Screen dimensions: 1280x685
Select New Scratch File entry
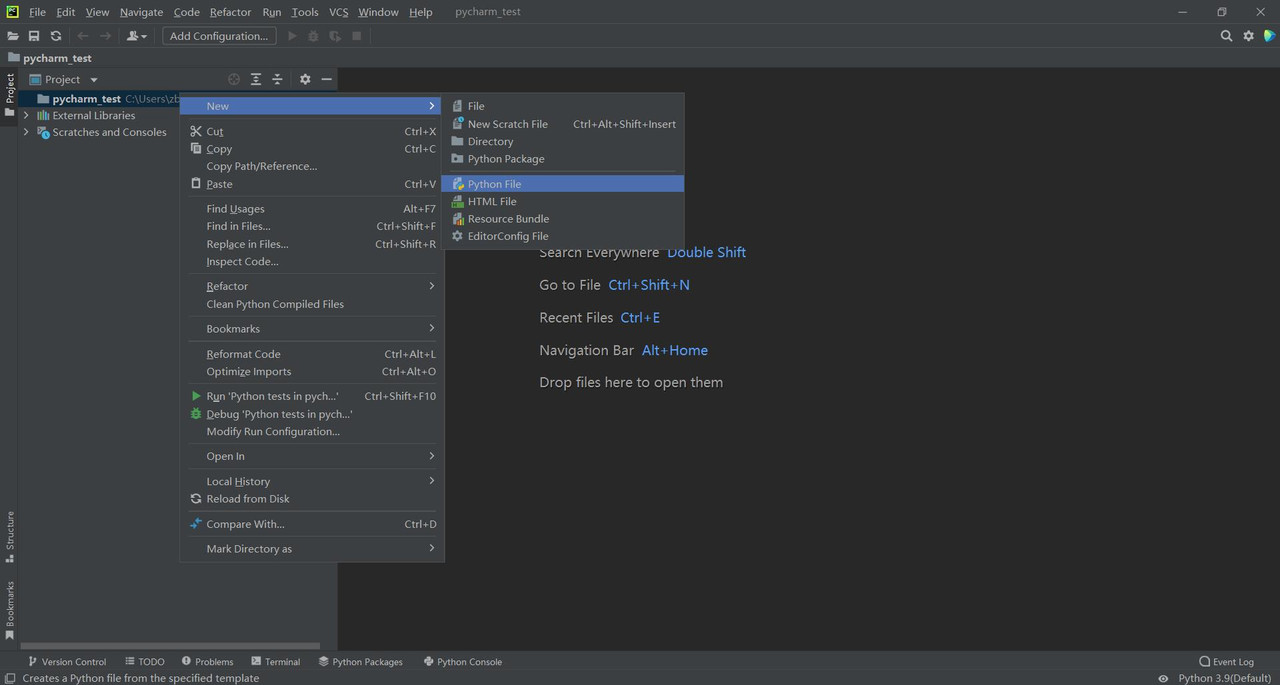(563, 124)
